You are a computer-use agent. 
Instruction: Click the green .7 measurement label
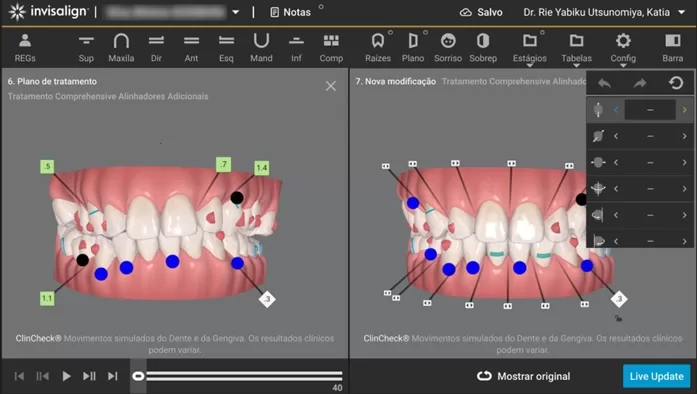point(224,164)
